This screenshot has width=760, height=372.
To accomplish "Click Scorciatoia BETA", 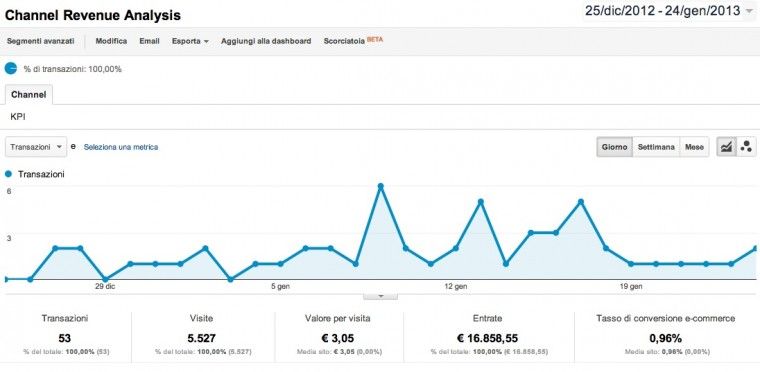I will 353,41.
